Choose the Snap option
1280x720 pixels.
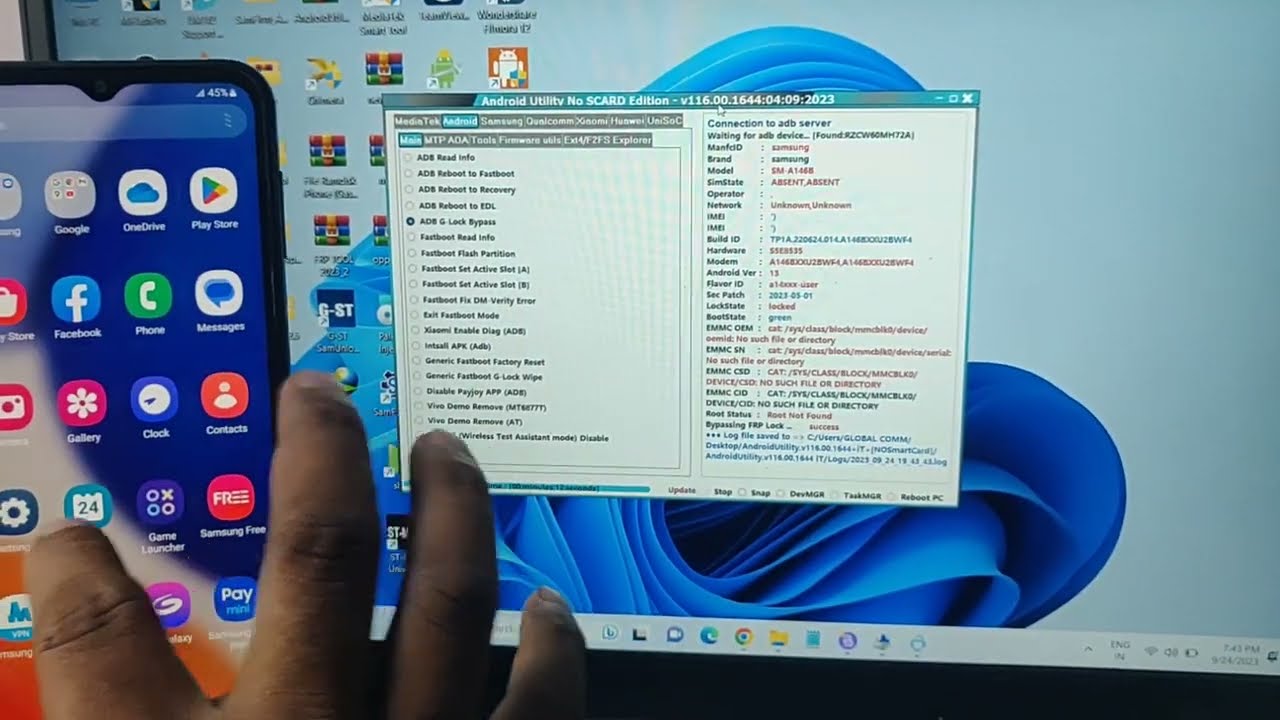point(756,493)
